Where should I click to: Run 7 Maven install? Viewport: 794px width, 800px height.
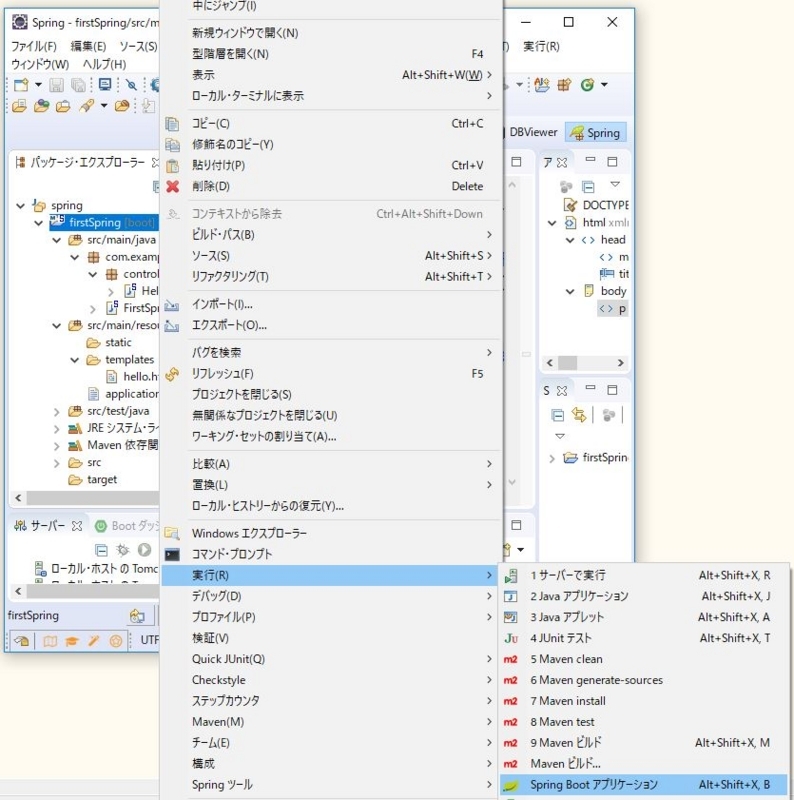coord(643,701)
